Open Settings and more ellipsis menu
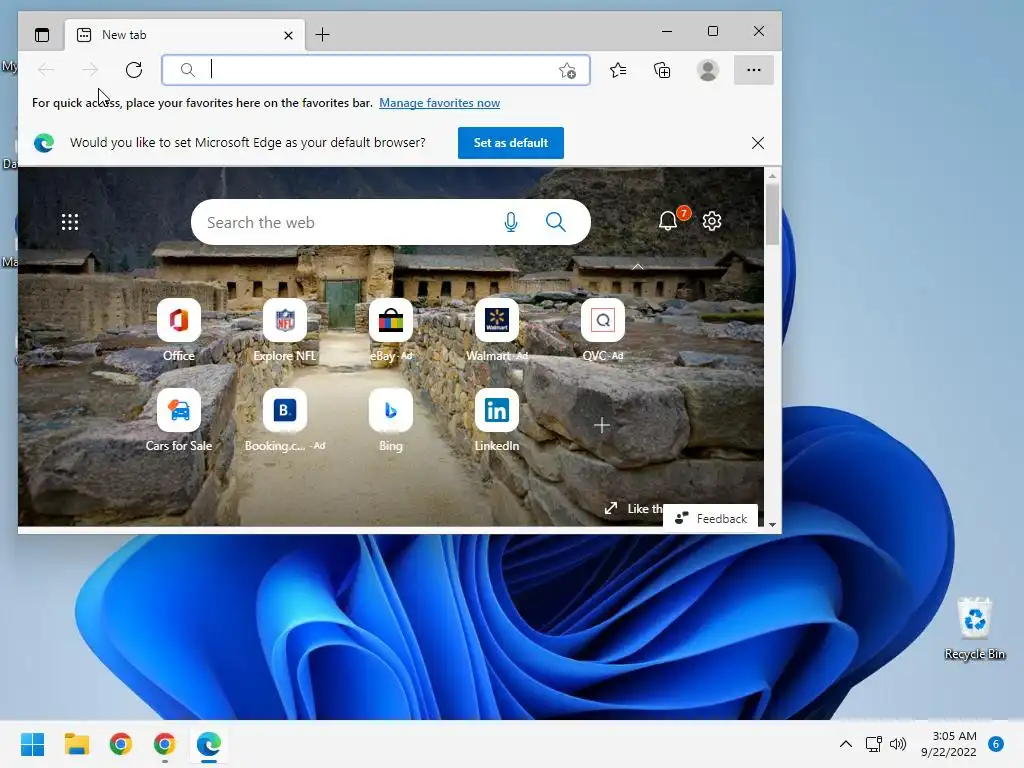Viewport: 1024px width, 768px height. click(x=754, y=70)
